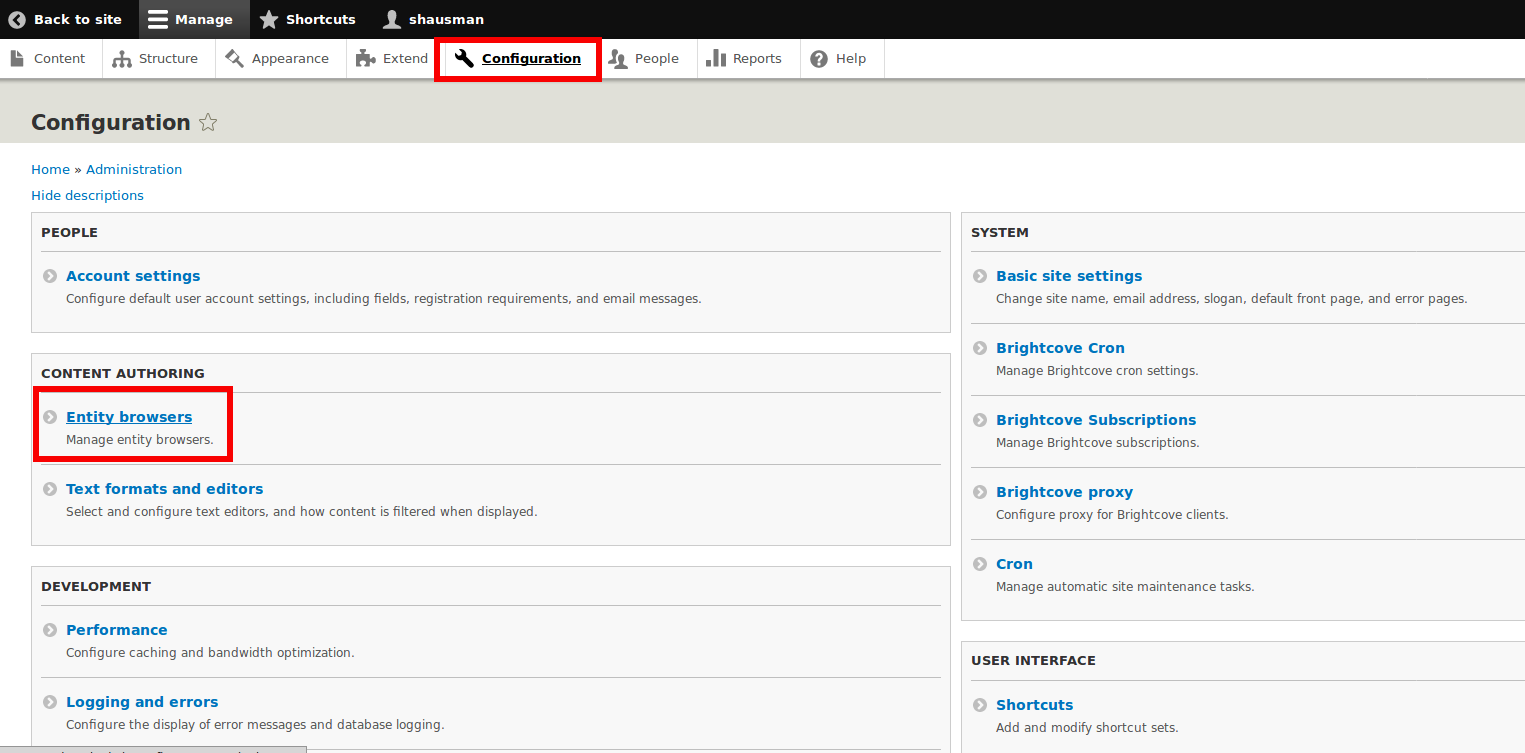
Task: Open the People admin menu
Action: (x=645, y=59)
